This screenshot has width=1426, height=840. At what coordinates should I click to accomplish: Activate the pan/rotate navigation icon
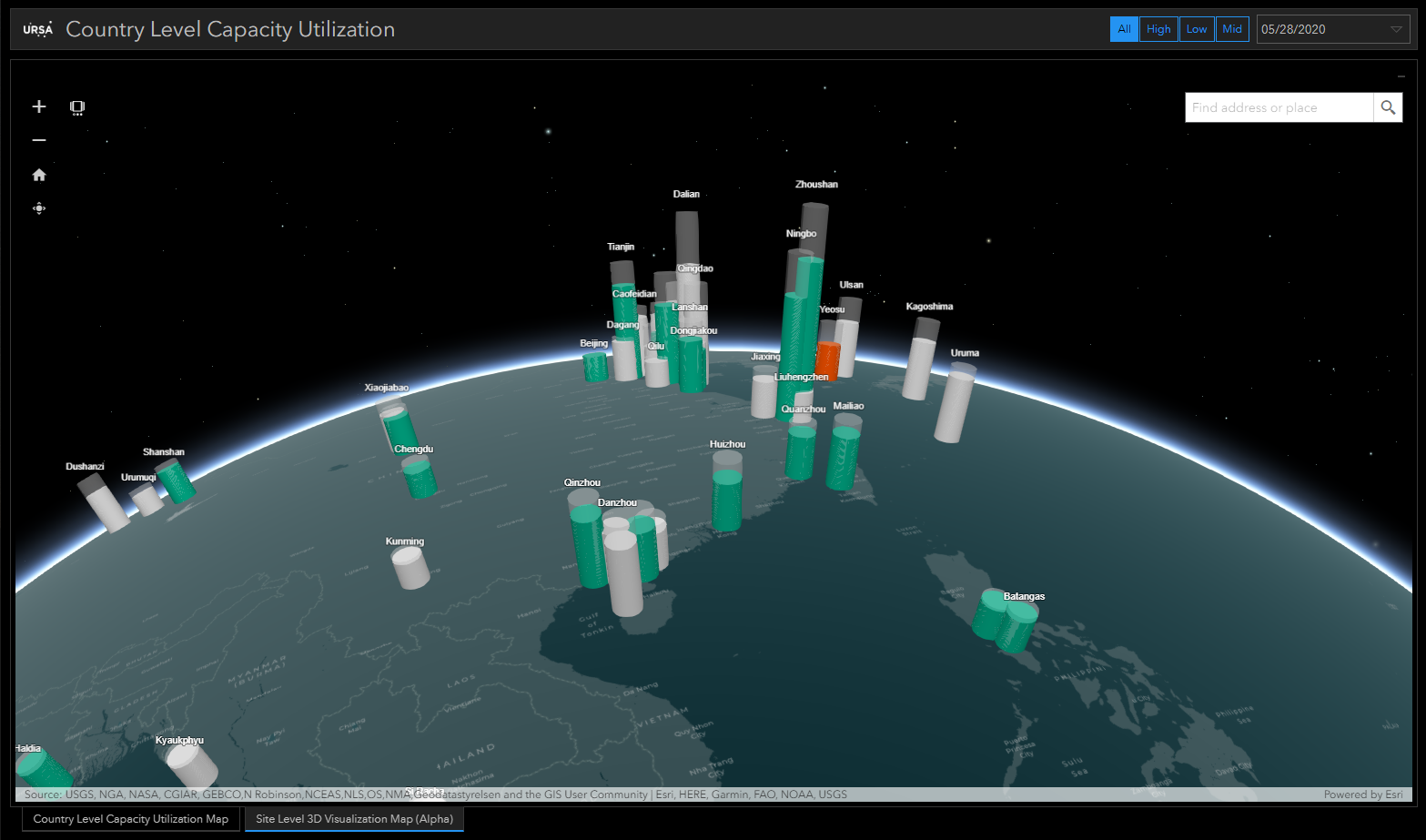click(x=39, y=208)
